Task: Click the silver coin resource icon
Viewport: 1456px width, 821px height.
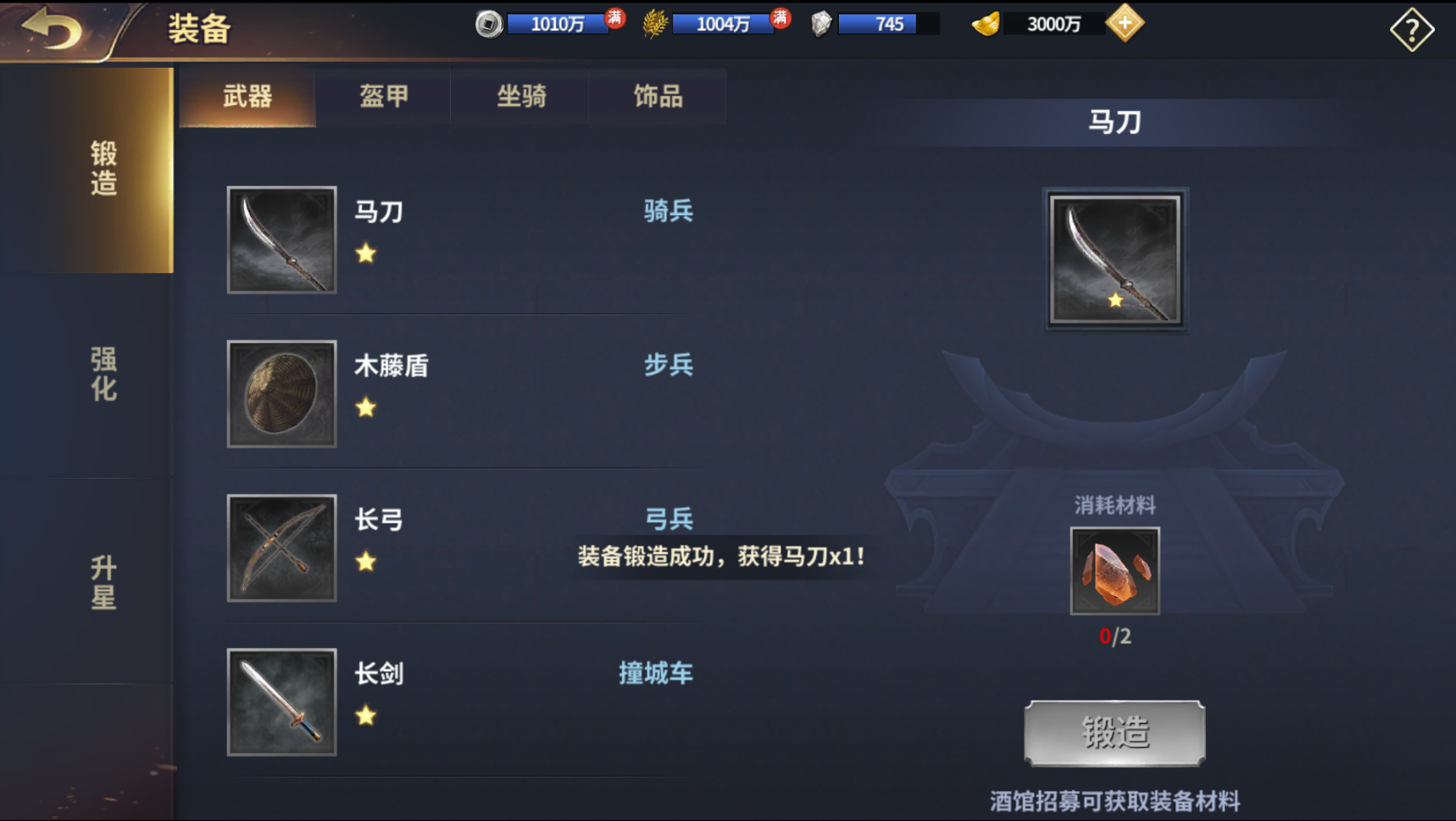Action: (x=489, y=24)
